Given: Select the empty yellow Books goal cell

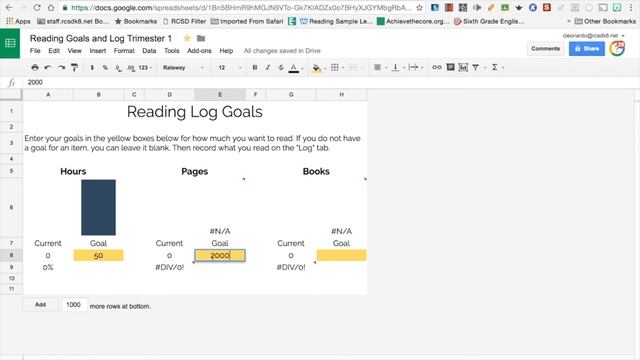Looking at the screenshot, I should pos(341,256).
